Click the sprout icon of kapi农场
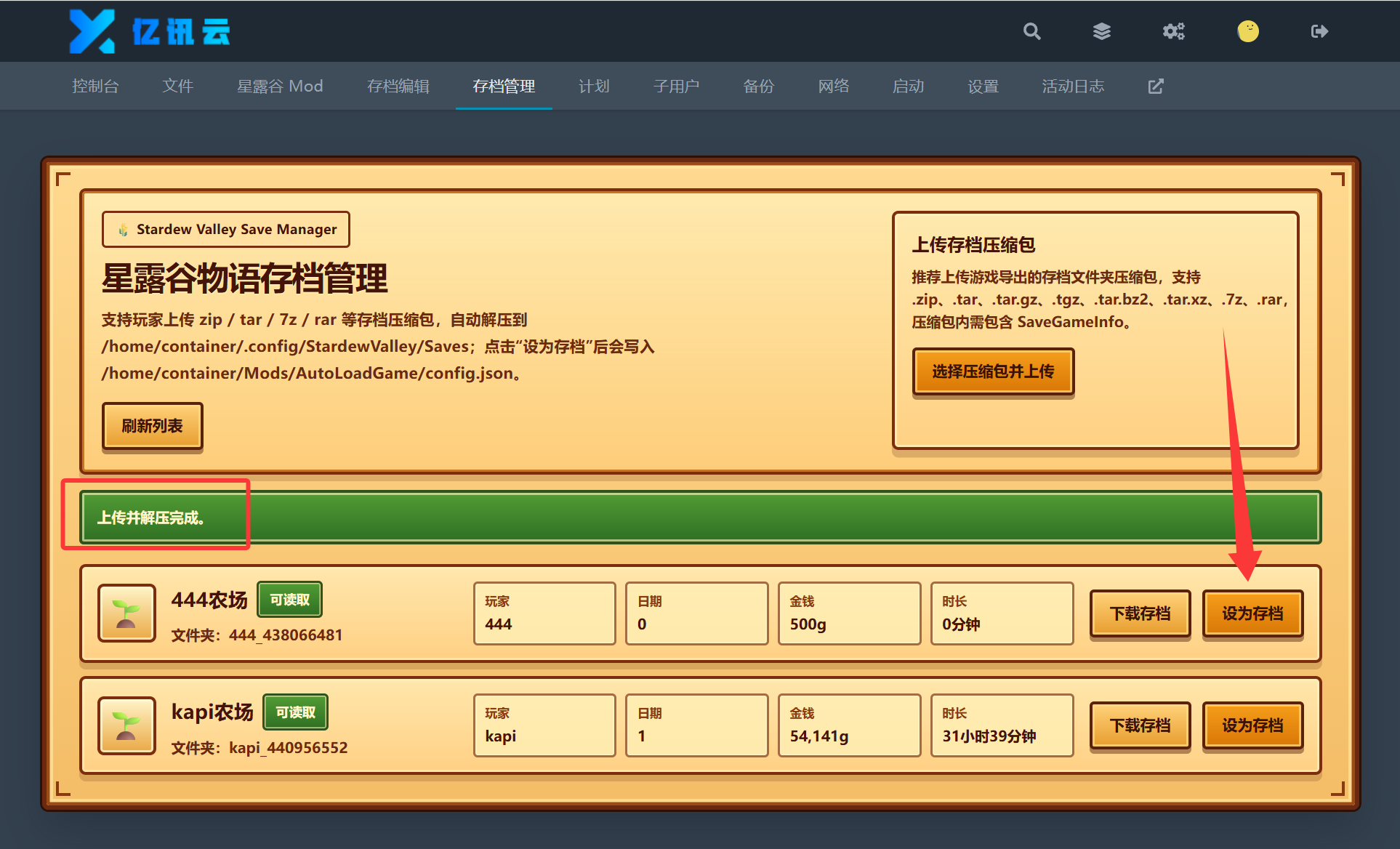The width and height of the screenshot is (1400, 849). (x=126, y=725)
